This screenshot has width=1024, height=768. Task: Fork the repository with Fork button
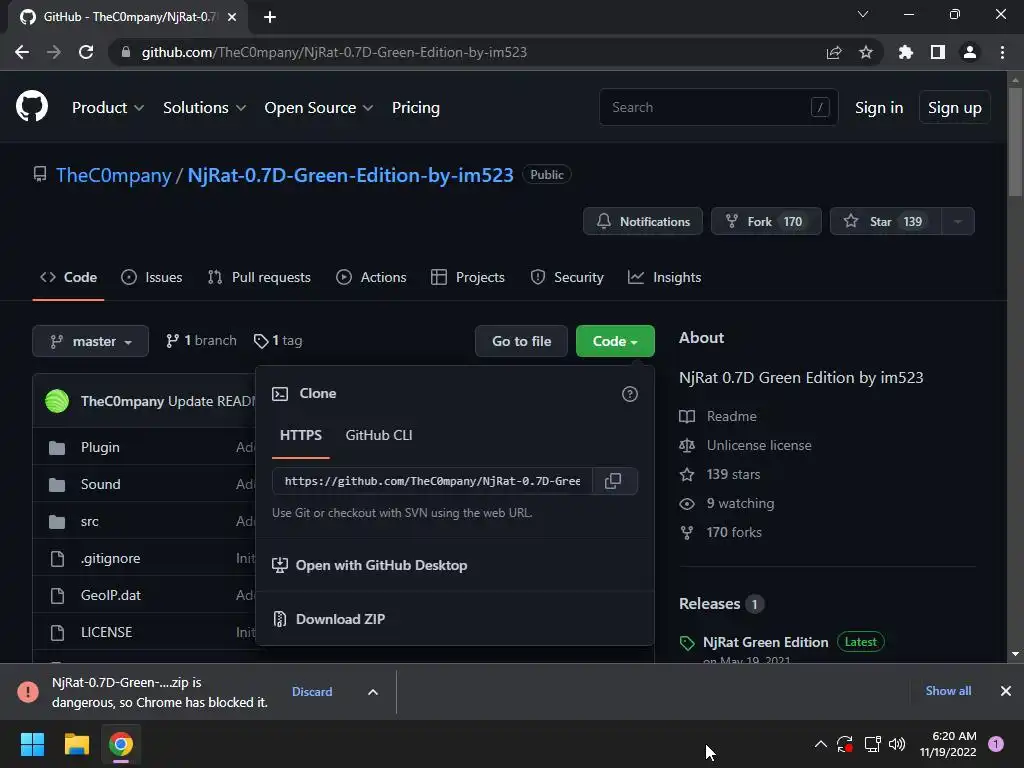point(765,221)
